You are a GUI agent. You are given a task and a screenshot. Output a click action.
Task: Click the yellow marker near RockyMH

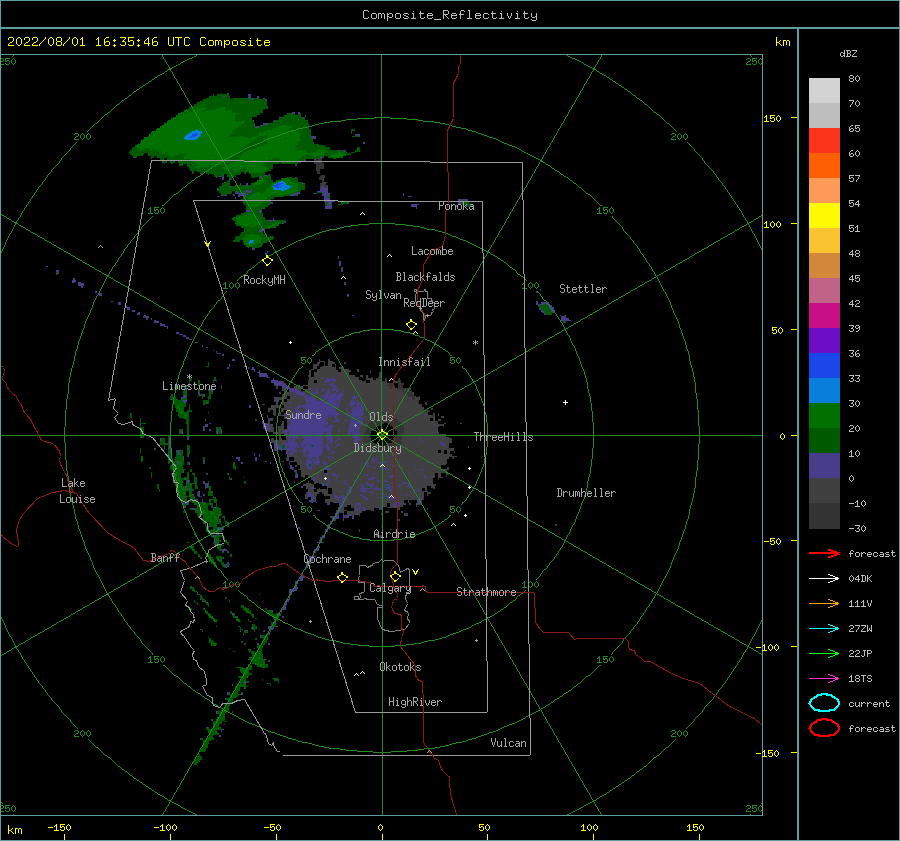pyautogui.click(x=267, y=261)
